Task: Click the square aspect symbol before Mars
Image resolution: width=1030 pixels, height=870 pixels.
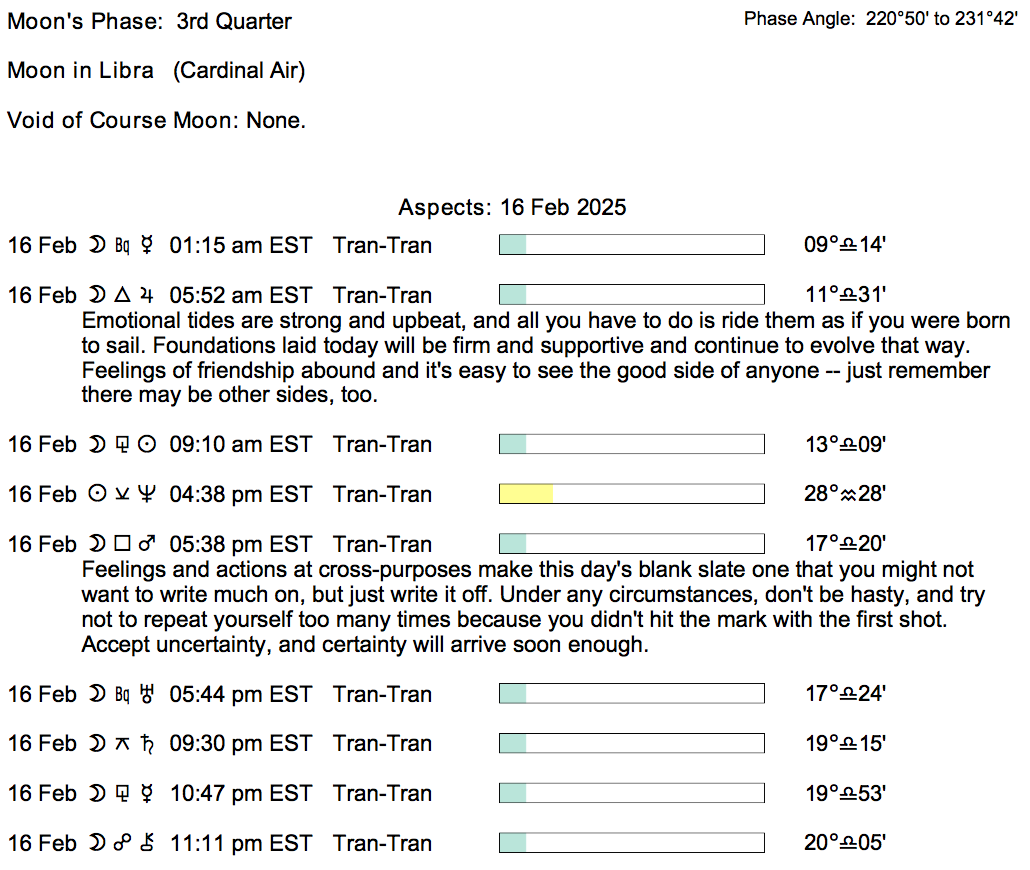Action: coord(123,544)
